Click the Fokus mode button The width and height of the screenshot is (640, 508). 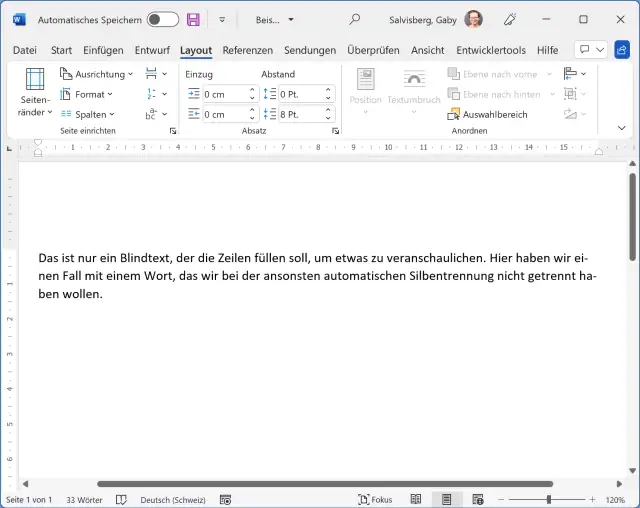point(375,499)
